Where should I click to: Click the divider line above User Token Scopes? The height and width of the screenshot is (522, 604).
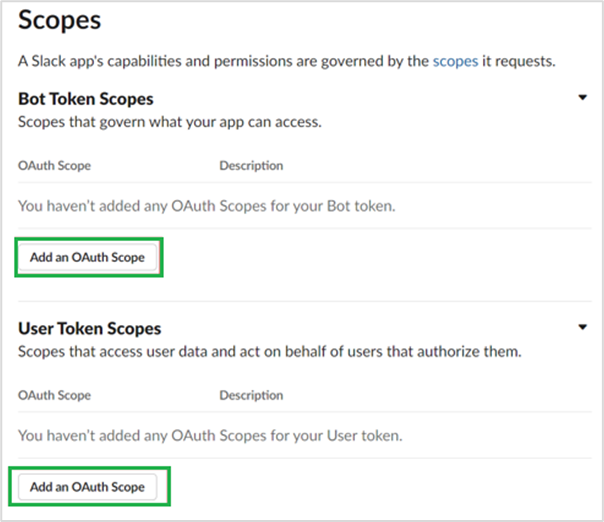point(301,301)
